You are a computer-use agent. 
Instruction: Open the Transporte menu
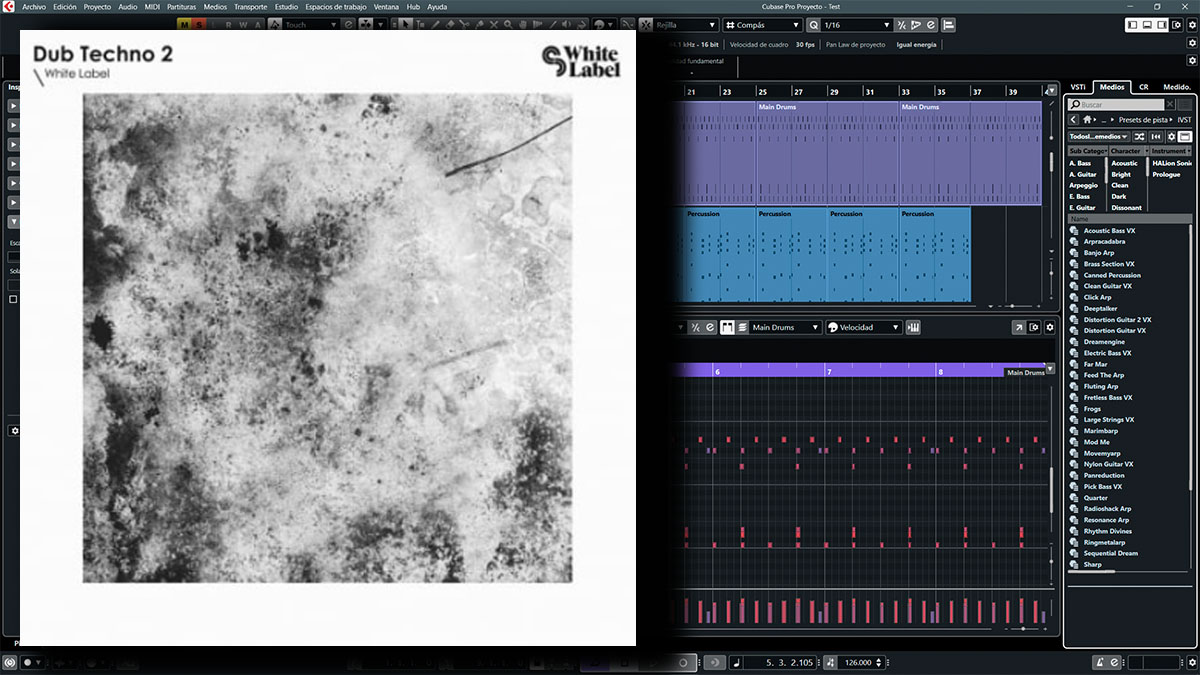point(250,6)
